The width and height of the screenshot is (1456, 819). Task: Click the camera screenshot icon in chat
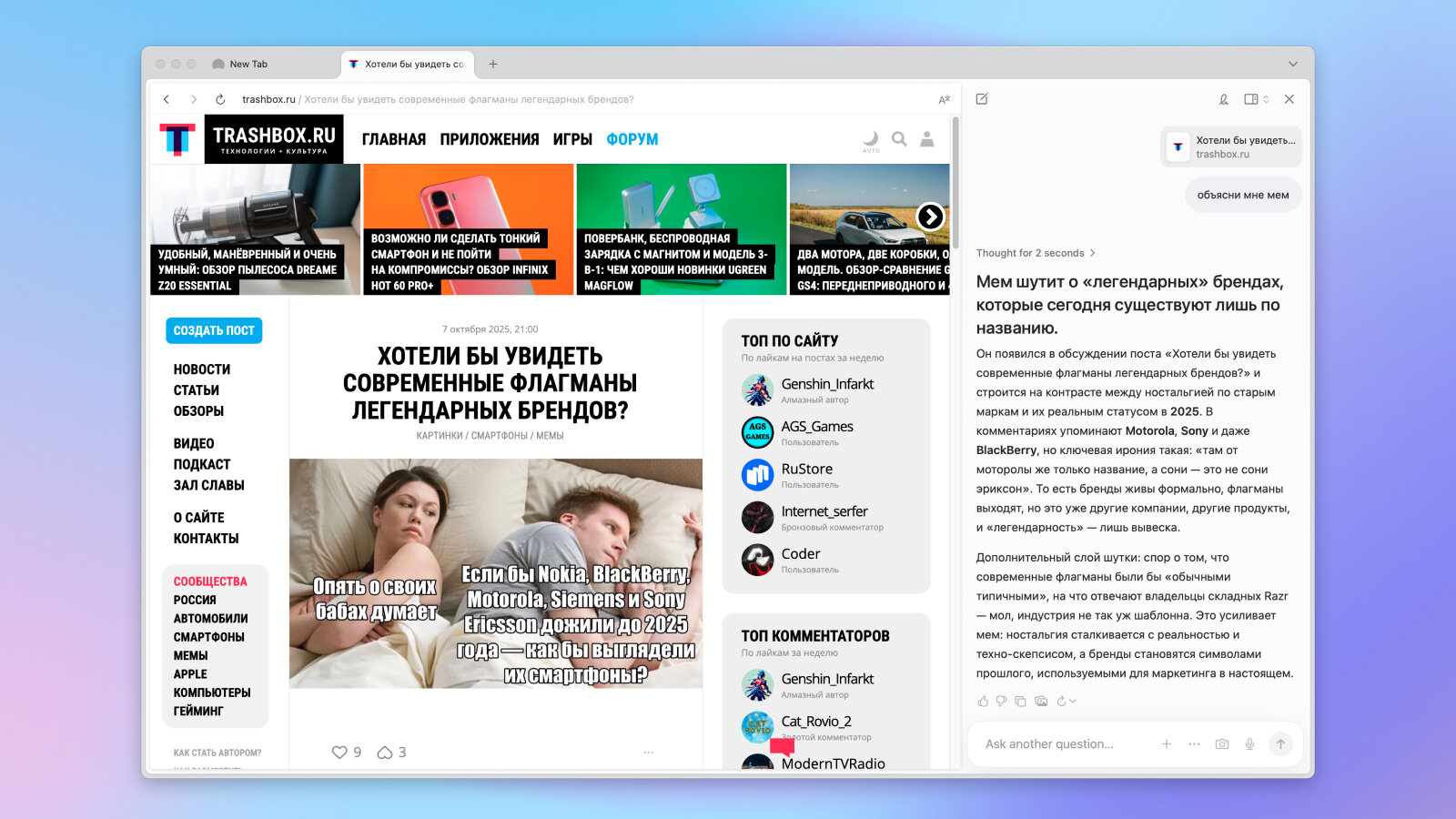pos(1222,744)
